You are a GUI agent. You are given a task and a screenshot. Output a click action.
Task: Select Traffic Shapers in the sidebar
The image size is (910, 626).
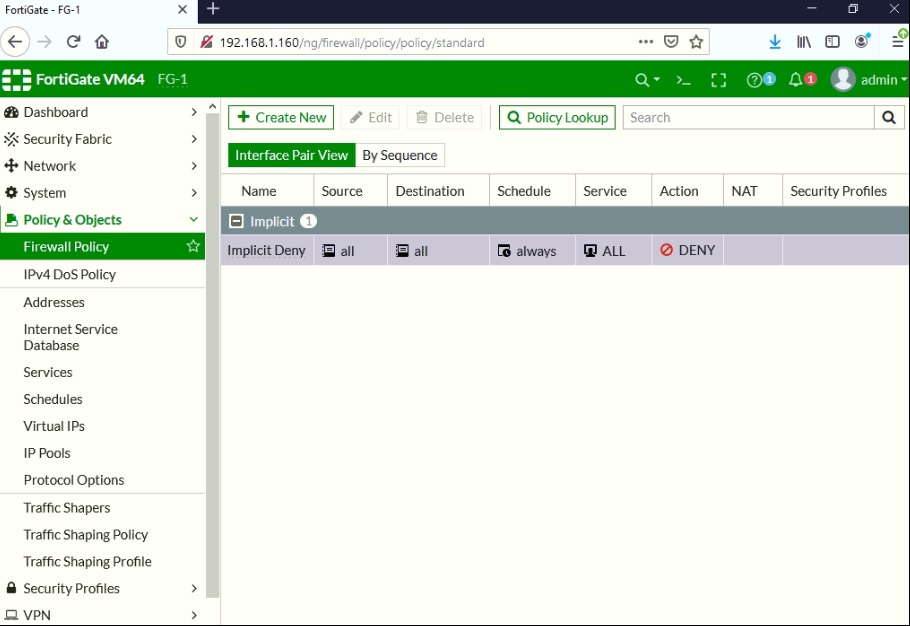[x=67, y=507]
